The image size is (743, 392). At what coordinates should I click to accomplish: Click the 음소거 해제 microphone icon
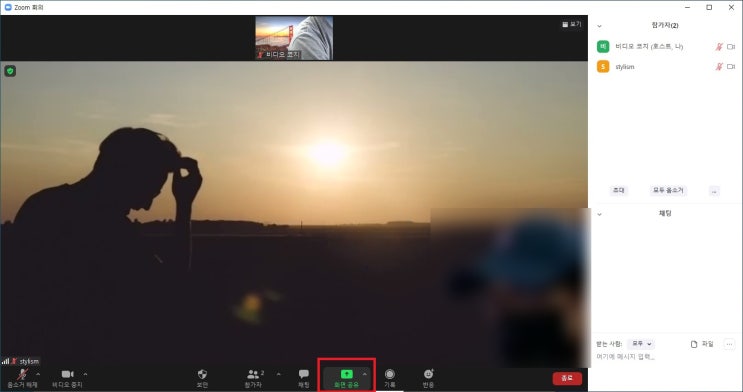coord(22,374)
